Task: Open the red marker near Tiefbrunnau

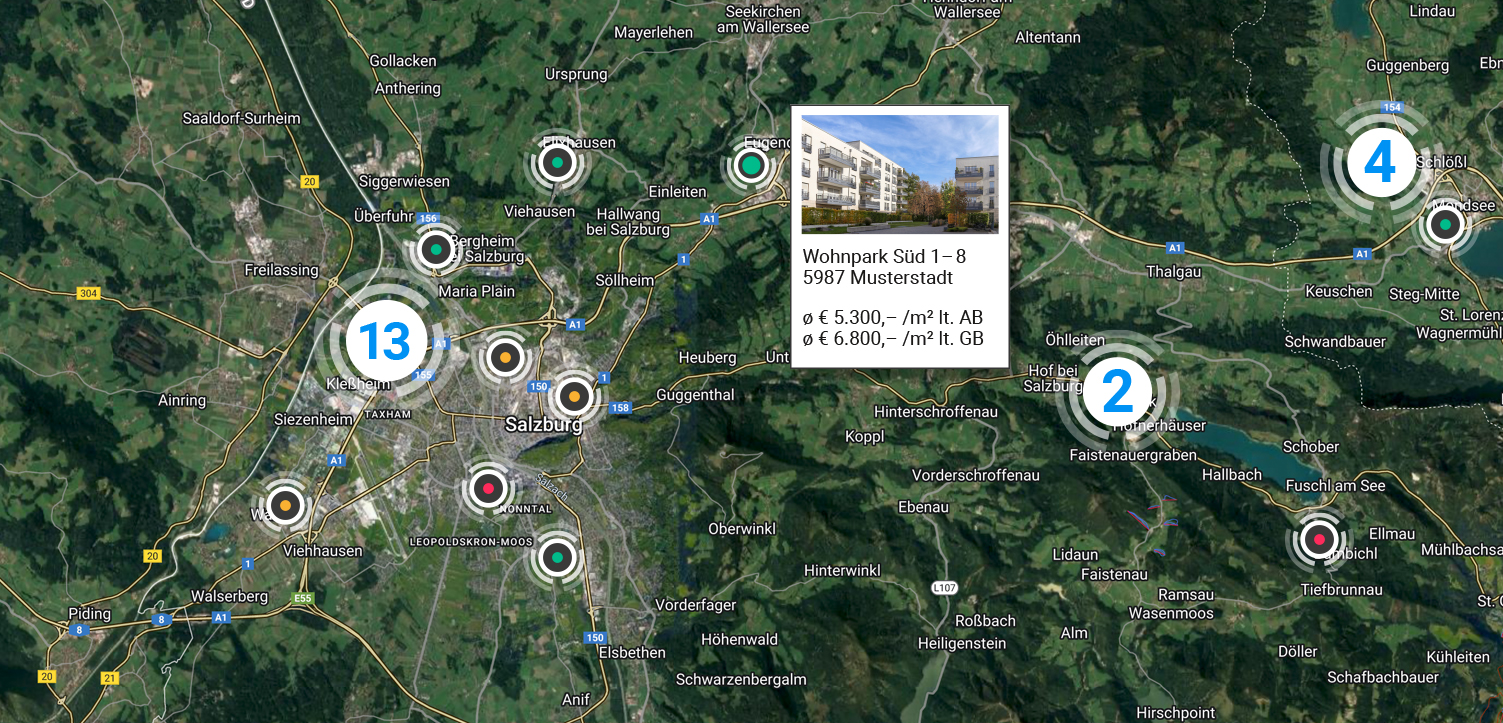Action: [1318, 538]
